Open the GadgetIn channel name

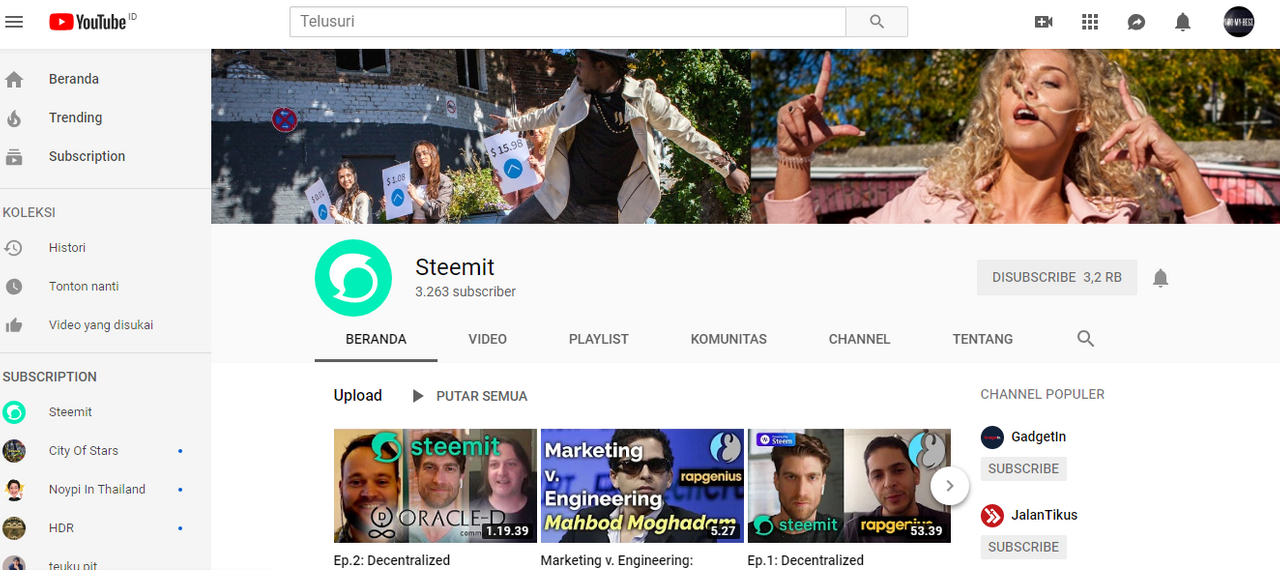1039,437
